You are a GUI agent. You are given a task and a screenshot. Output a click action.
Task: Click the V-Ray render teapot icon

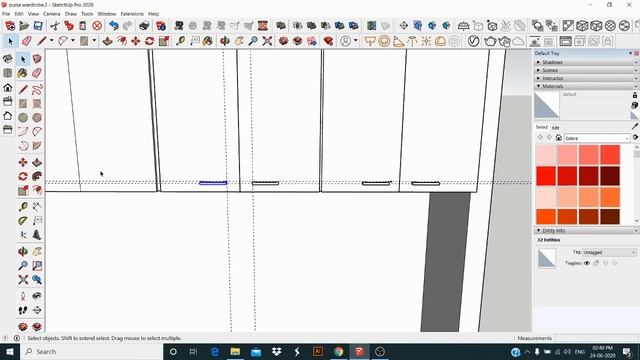[490, 41]
